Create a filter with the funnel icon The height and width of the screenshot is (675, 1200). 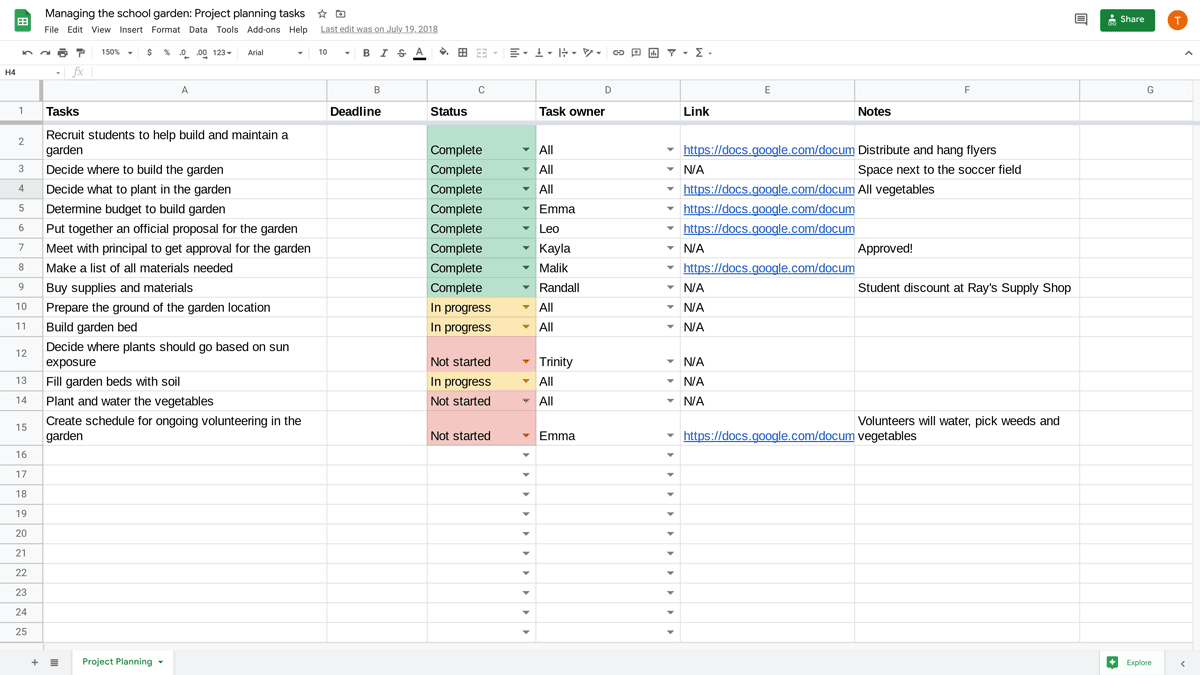pyautogui.click(x=671, y=53)
